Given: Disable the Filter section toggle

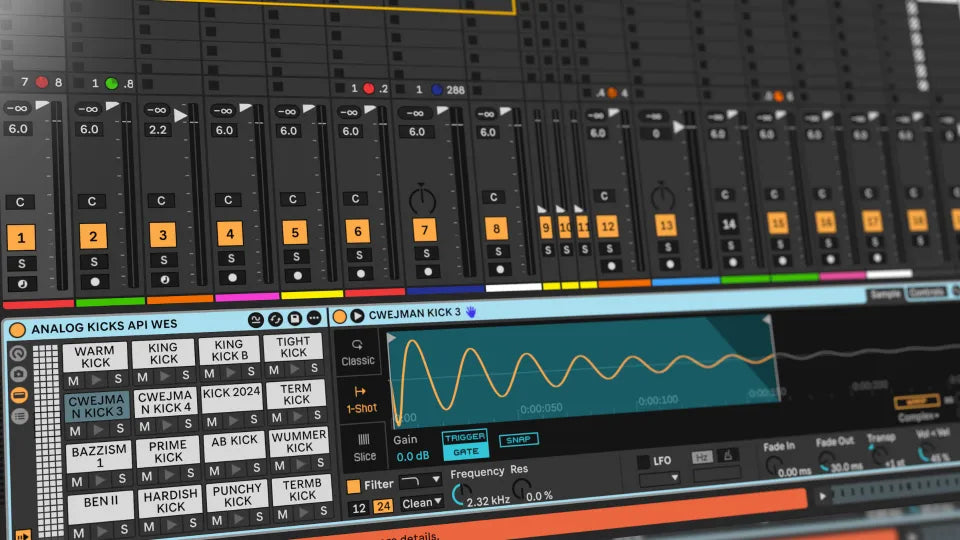Looking at the screenshot, I should point(353,486).
